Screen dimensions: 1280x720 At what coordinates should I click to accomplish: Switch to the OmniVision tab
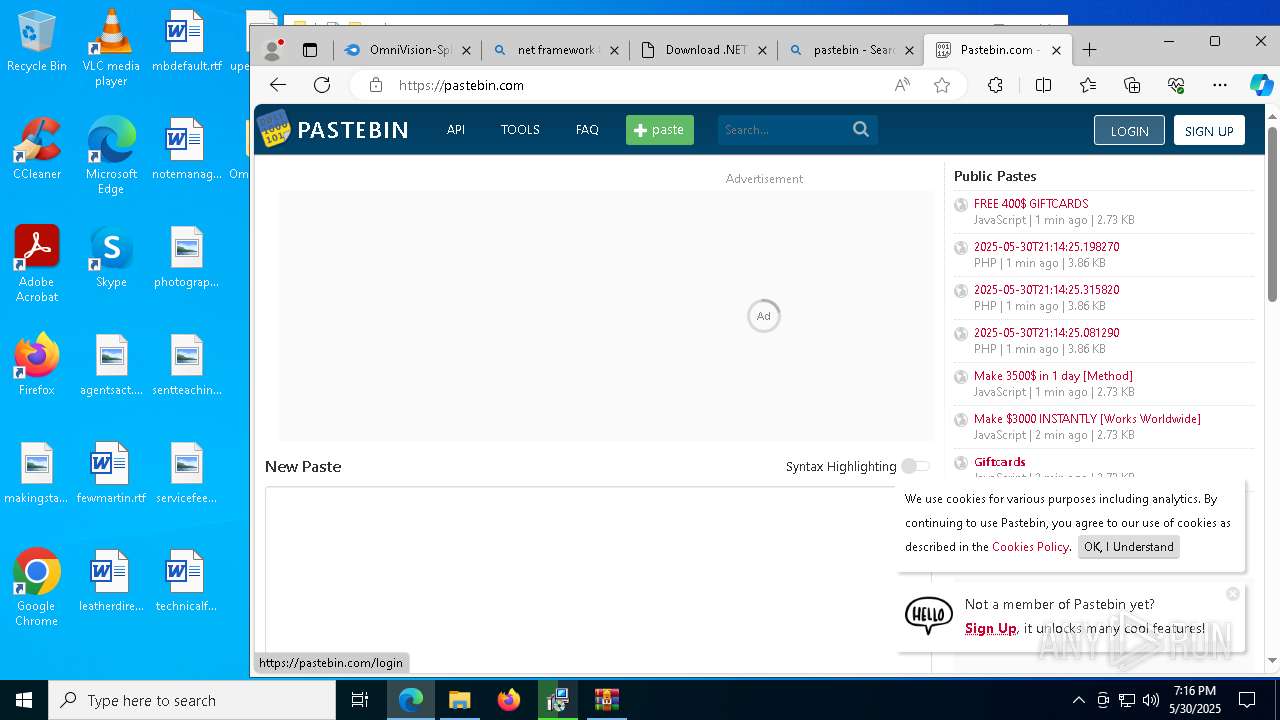coord(408,50)
